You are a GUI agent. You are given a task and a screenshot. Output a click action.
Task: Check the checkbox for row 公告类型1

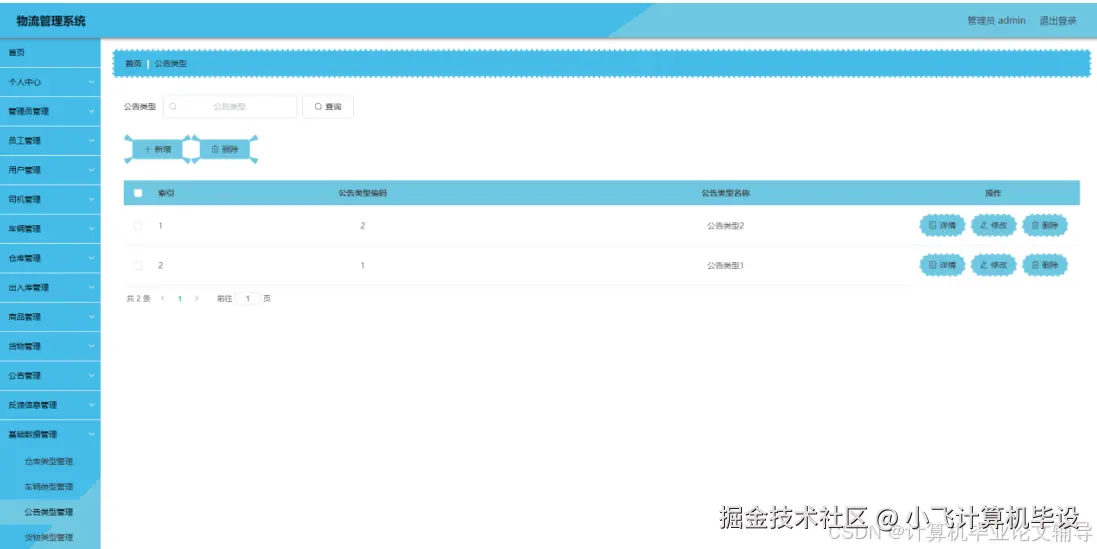click(x=138, y=266)
